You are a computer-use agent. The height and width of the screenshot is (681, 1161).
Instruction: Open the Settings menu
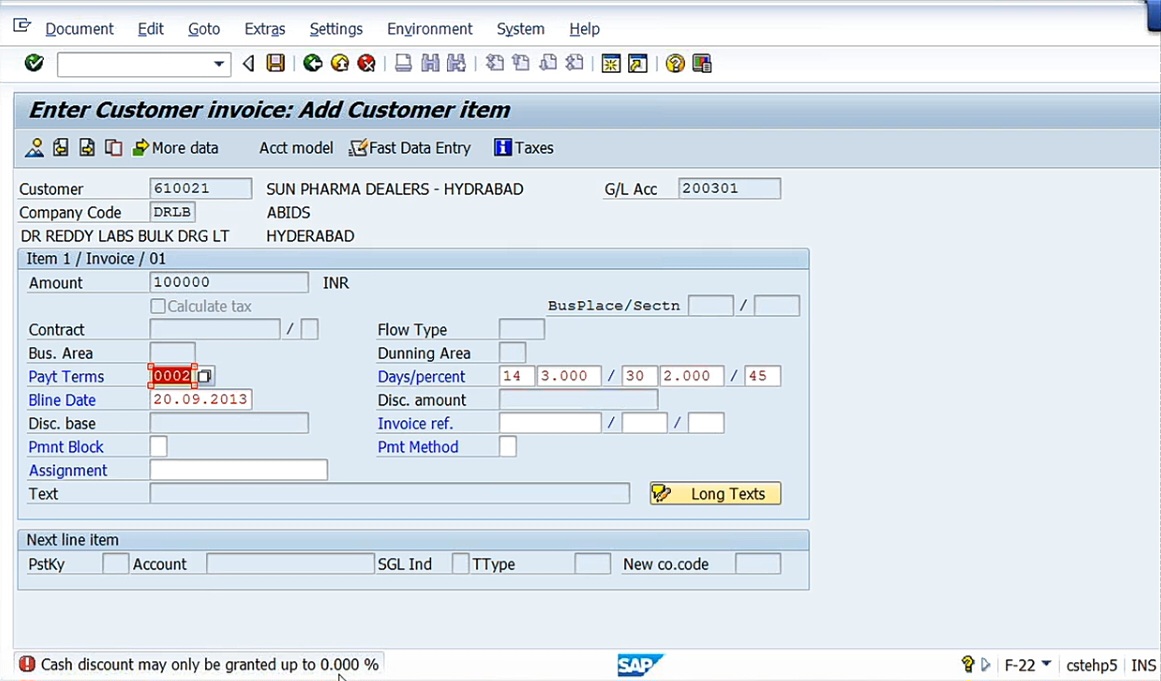(336, 29)
